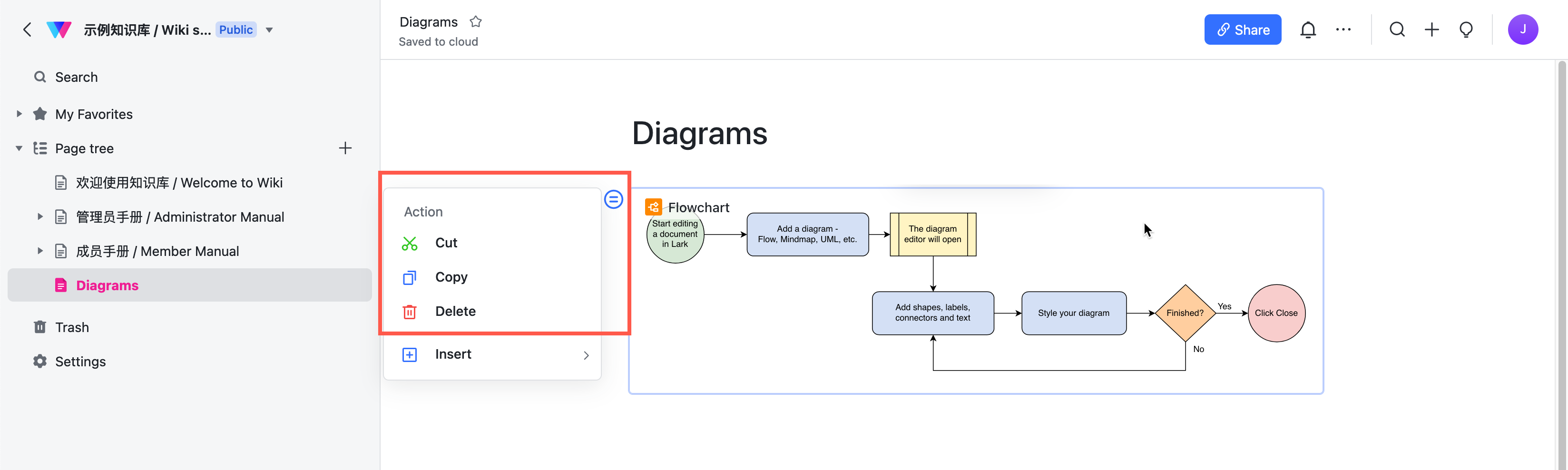The width and height of the screenshot is (1568, 470).
Task: Select the Click Close pink circle shape
Action: (1276, 313)
